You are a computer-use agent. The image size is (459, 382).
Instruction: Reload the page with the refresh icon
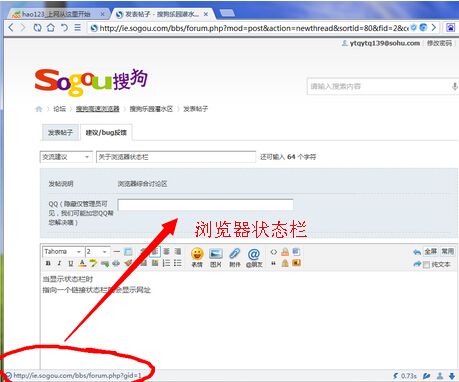(37, 27)
